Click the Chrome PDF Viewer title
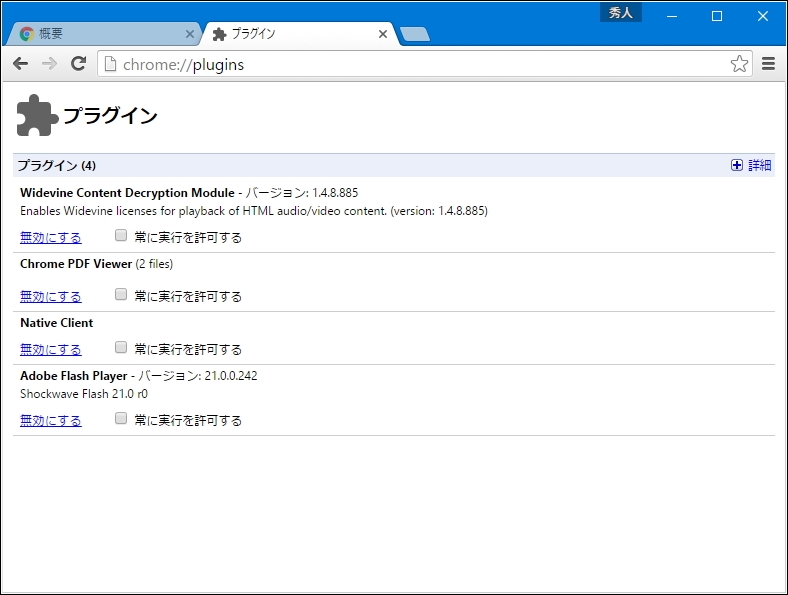Viewport: 788px width, 595px height. tap(76, 264)
